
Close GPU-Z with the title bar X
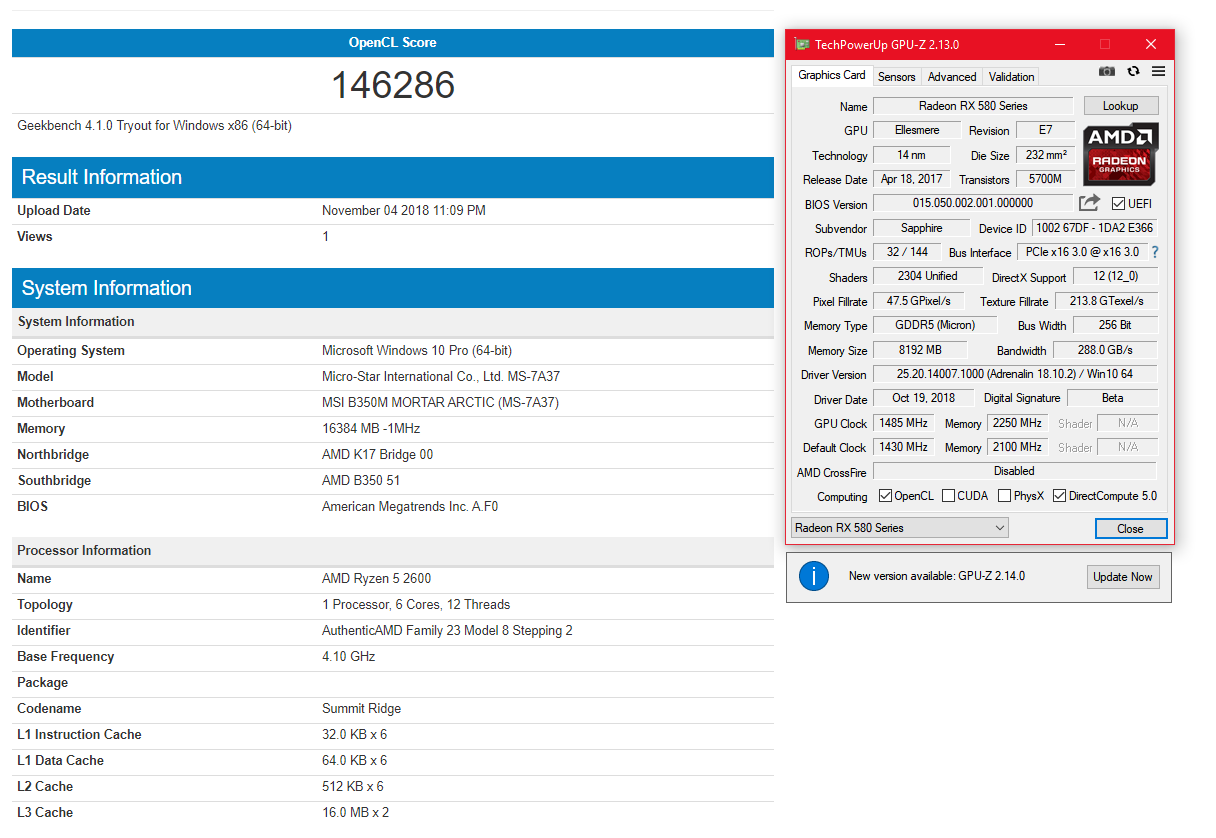click(1151, 44)
